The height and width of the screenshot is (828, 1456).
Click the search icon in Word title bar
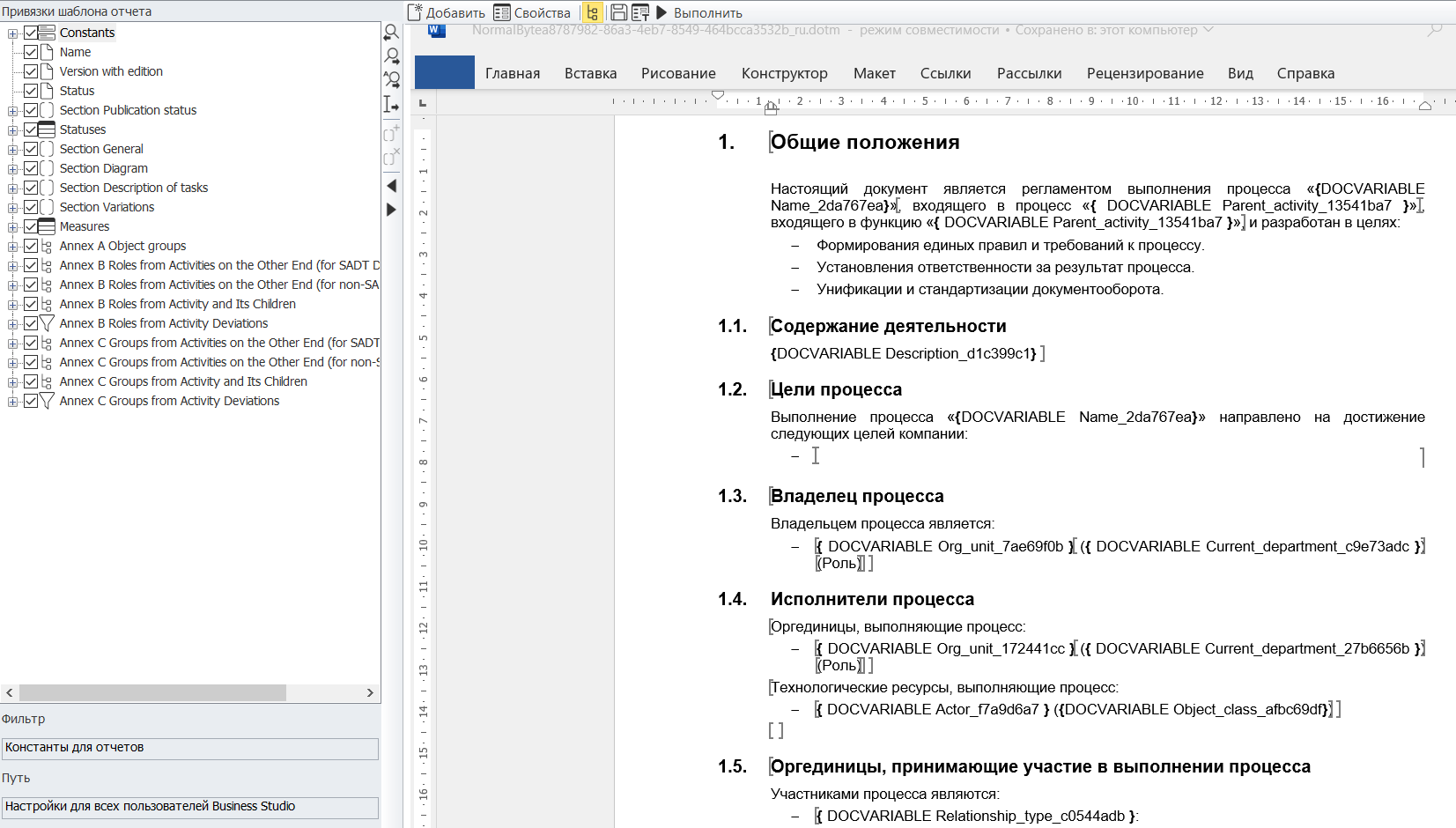click(x=1435, y=30)
